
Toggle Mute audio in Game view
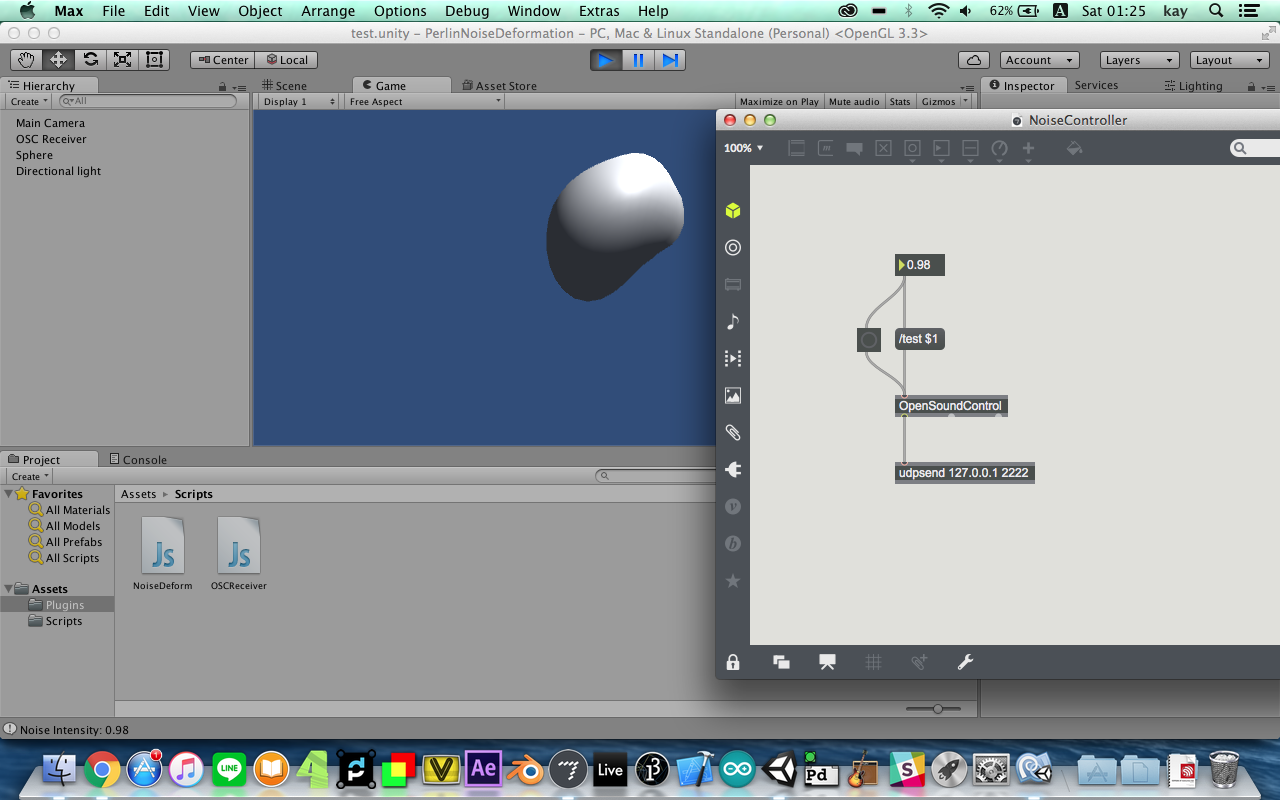(854, 102)
